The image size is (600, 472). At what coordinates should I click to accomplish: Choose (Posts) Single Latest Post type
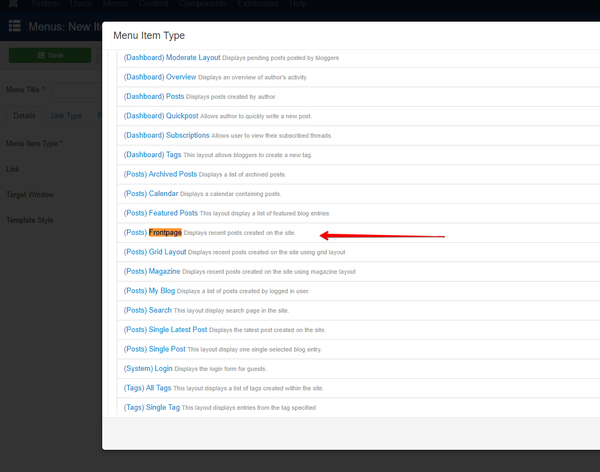coord(165,330)
